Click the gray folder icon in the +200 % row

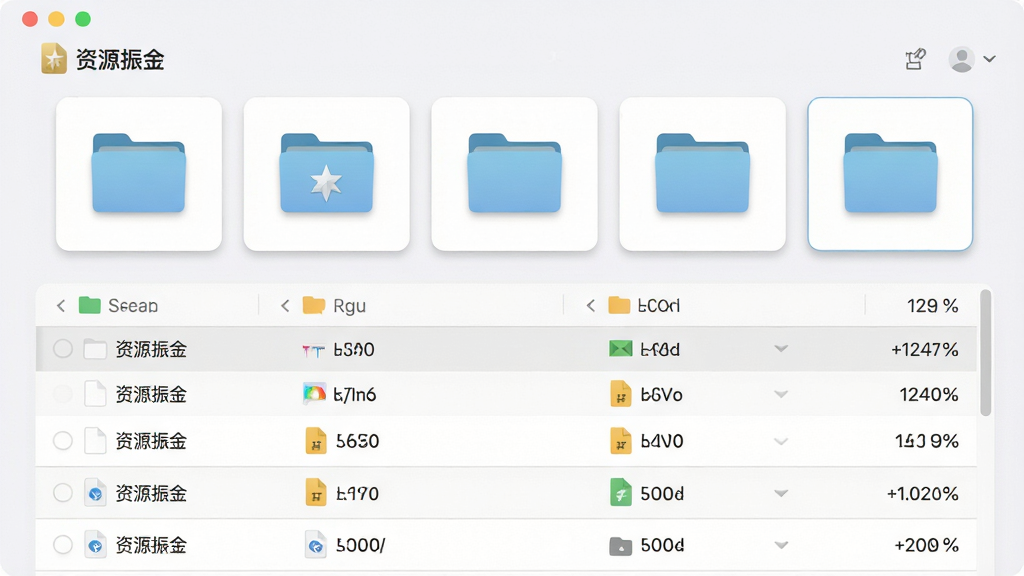coord(620,546)
